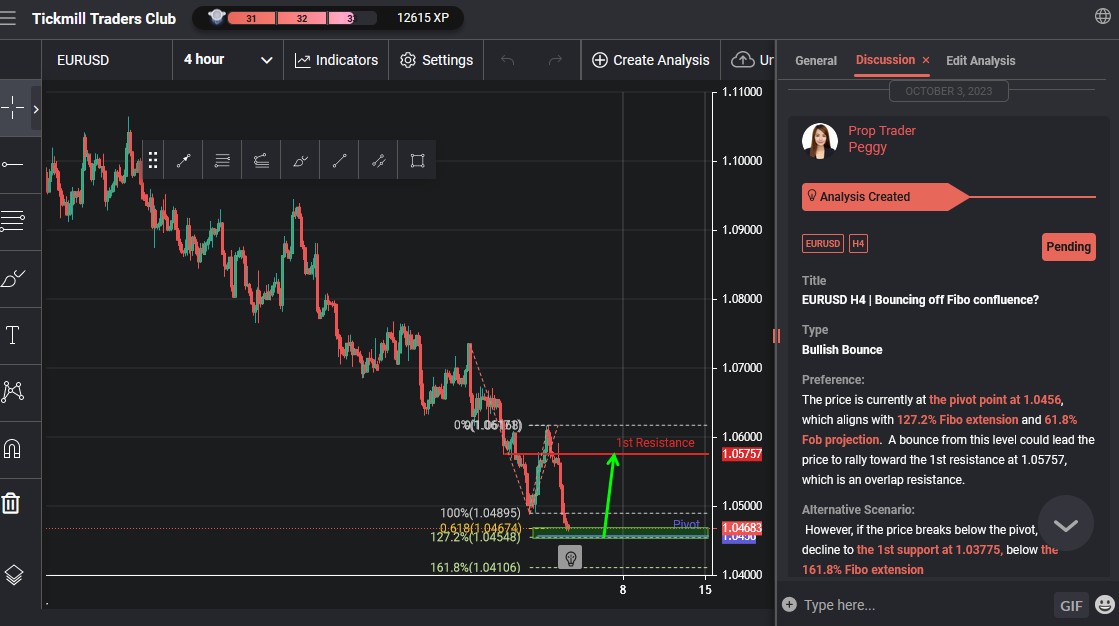
Task: Click the lightbulb analysis marker on chart
Action: [570, 557]
